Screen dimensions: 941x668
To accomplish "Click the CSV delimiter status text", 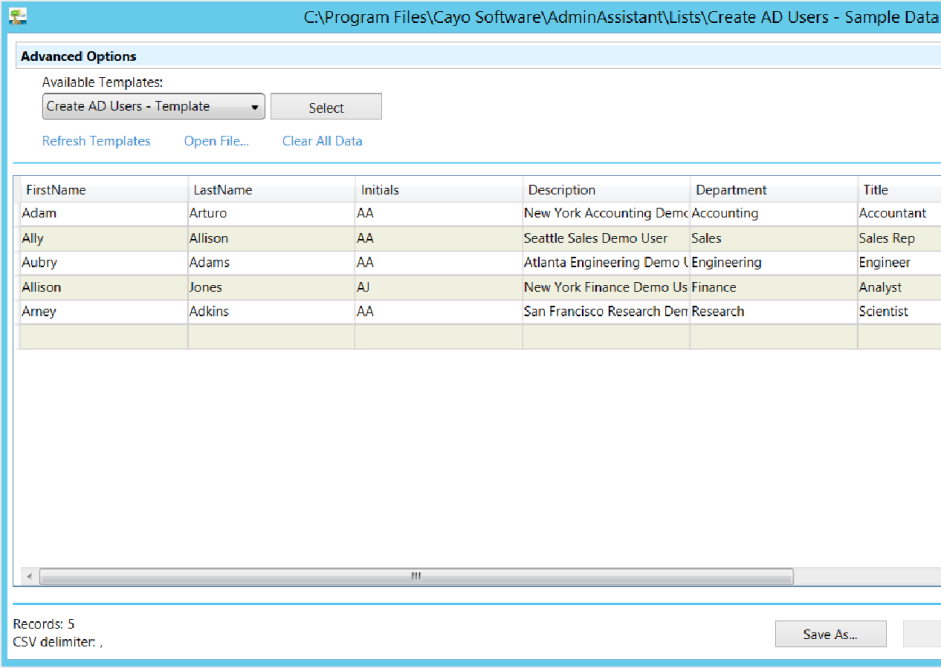I will [x=58, y=642].
